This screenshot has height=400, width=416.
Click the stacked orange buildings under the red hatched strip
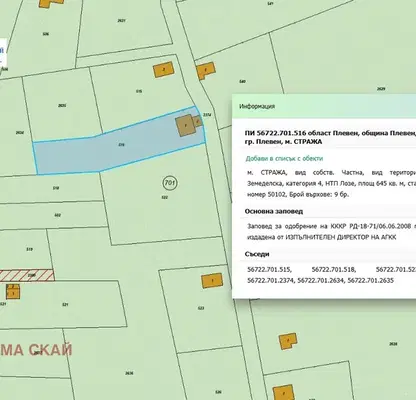13,291
